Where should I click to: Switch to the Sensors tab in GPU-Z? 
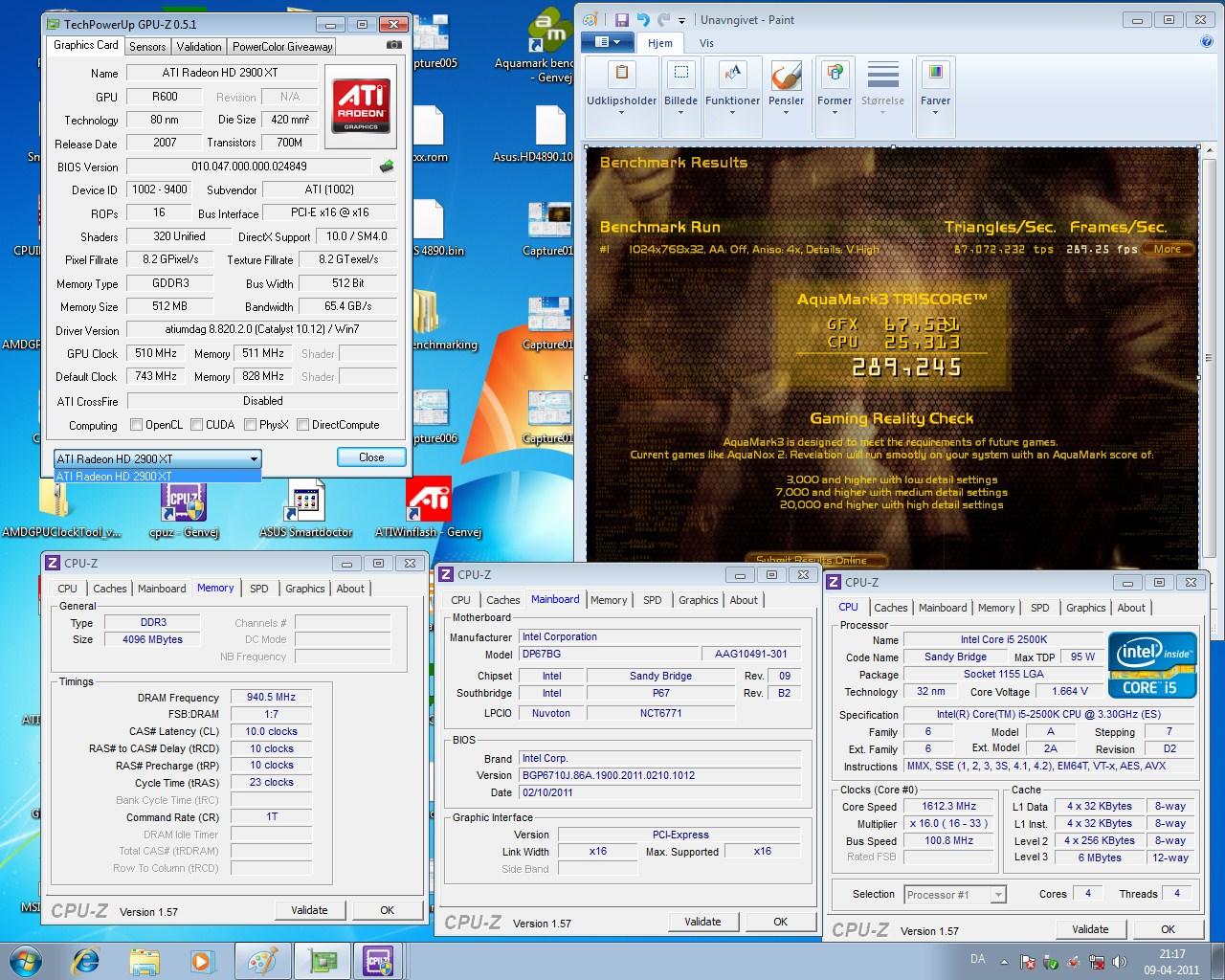click(x=147, y=46)
